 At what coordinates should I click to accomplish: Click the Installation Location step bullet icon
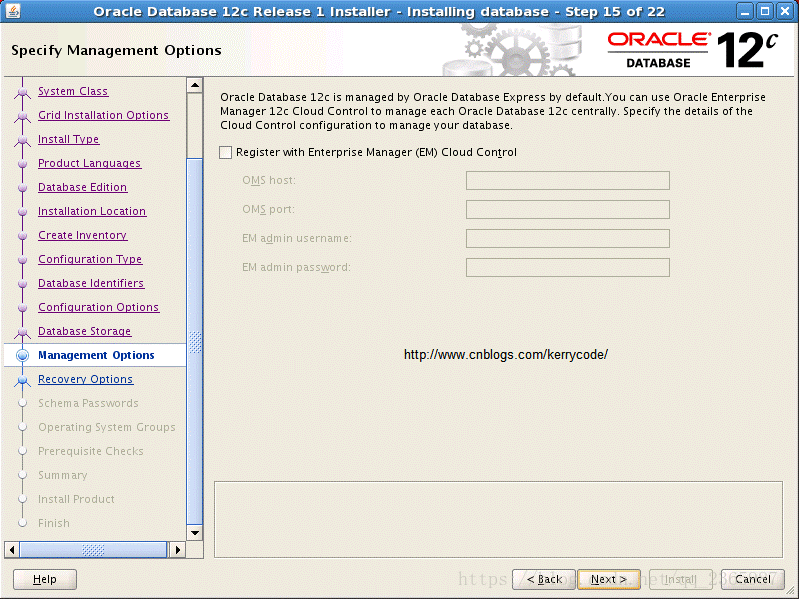(22, 211)
